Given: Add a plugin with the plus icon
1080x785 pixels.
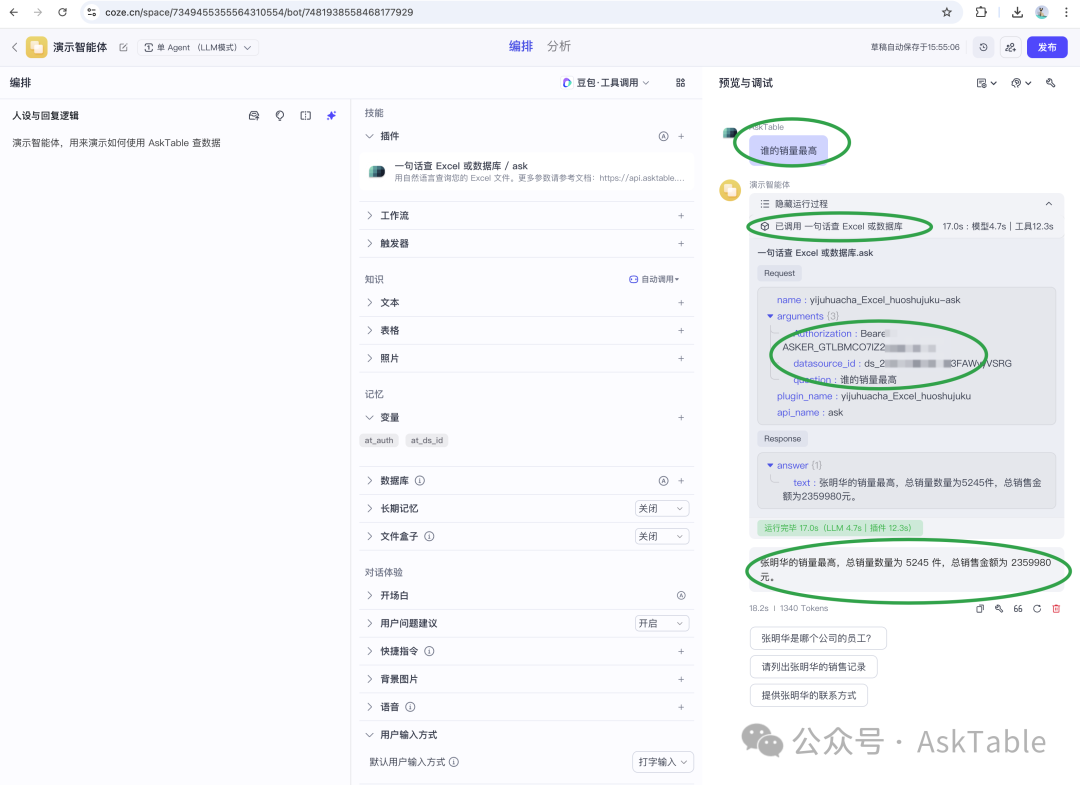Looking at the screenshot, I should [x=681, y=136].
